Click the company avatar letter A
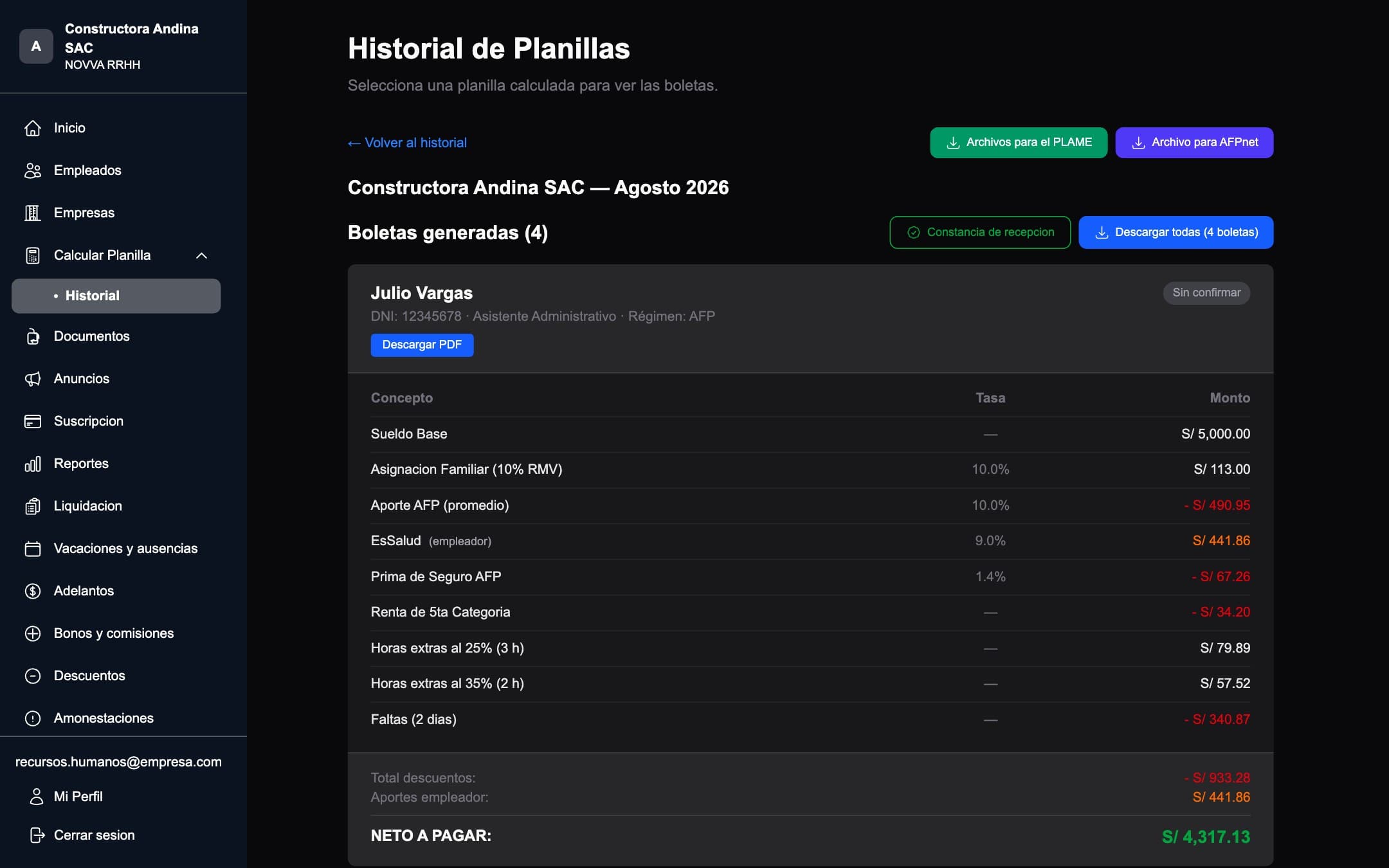Image resolution: width=1389 pixels, height=868 pixels. click(x=36, y=46)
